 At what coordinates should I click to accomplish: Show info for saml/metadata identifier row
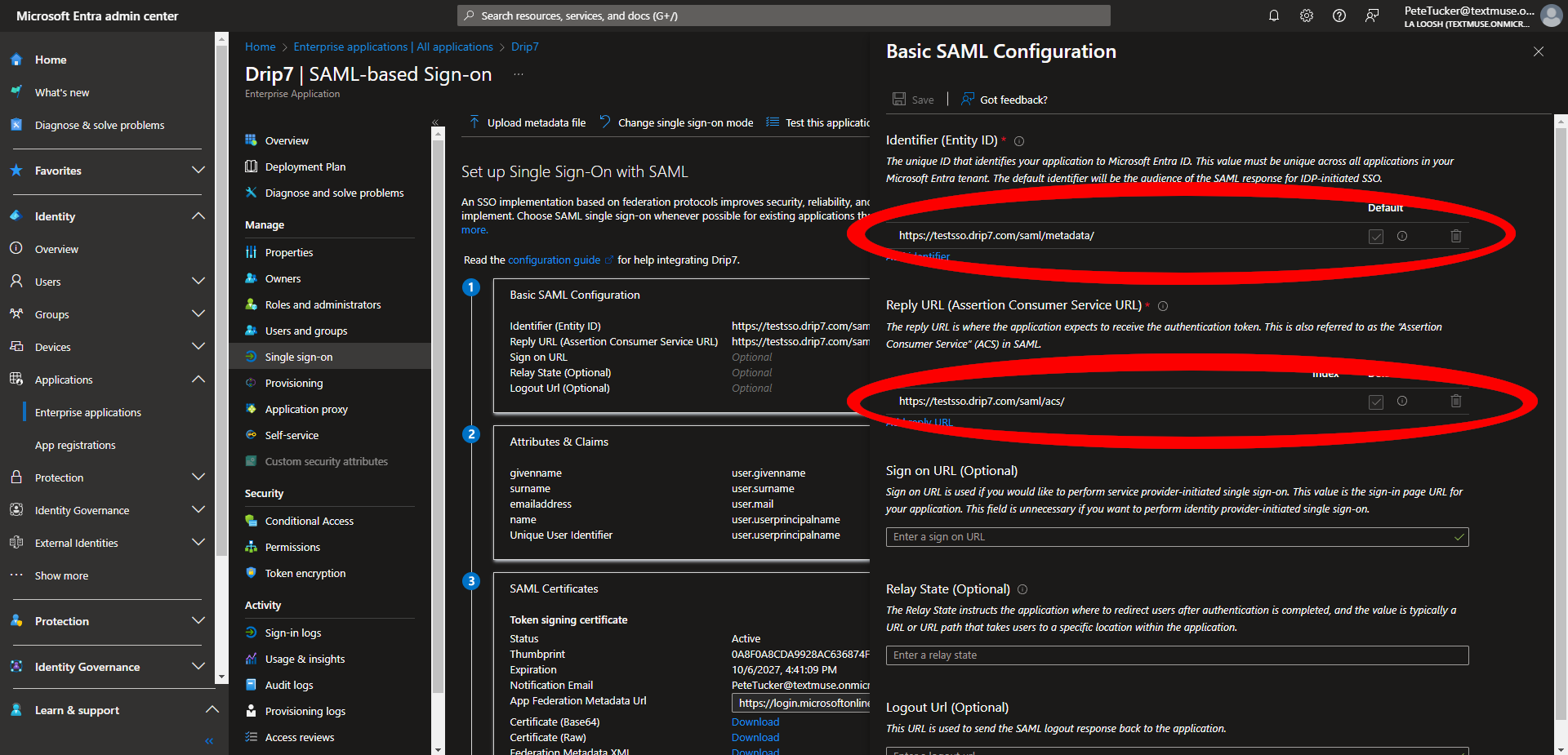coord(1402,236)
